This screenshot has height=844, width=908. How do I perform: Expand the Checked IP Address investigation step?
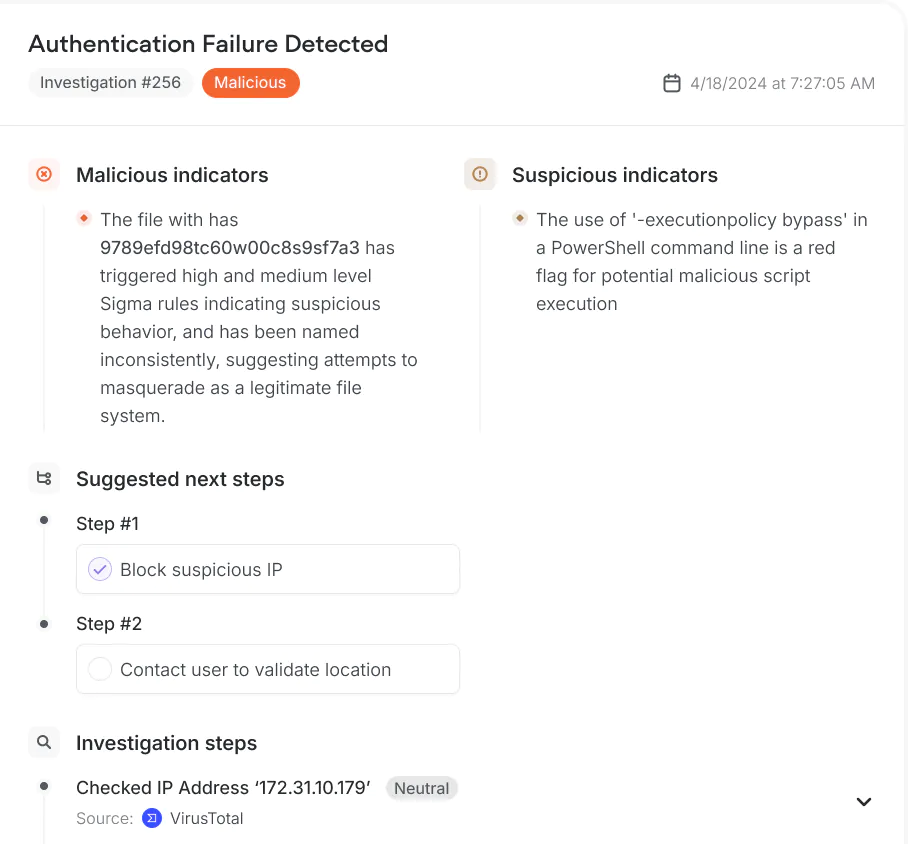[x=863, y=801]
